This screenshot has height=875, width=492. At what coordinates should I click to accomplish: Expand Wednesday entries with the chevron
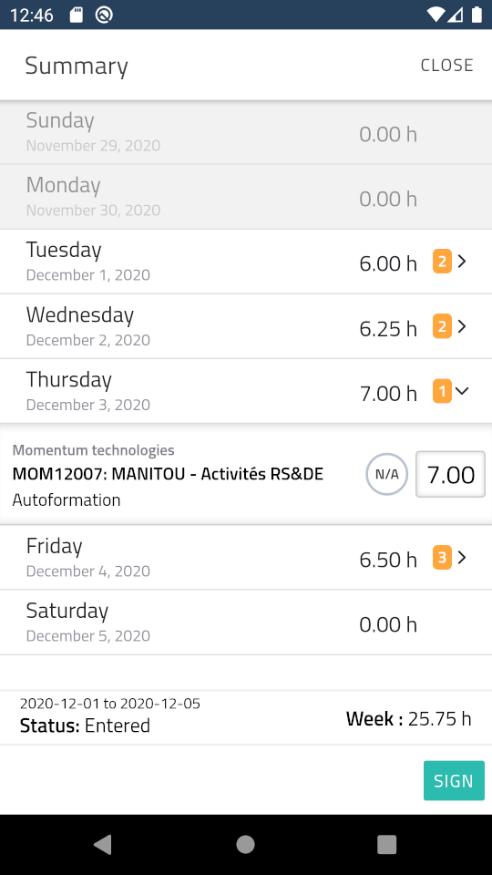[x=462, y=326]
